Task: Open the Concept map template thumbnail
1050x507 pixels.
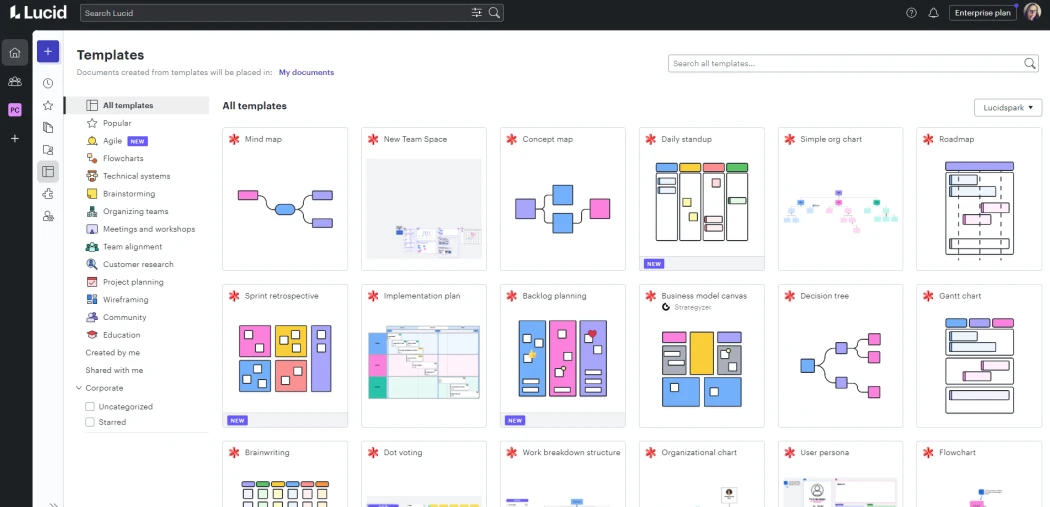Action: point(562,209)
